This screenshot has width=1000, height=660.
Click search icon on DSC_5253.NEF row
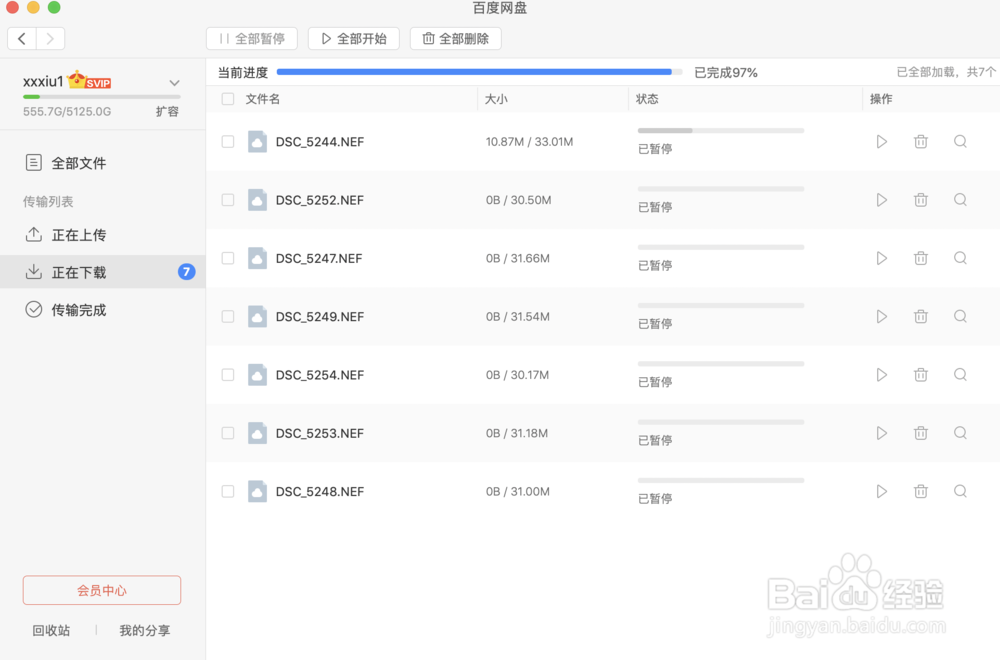(x=960, y=434)
